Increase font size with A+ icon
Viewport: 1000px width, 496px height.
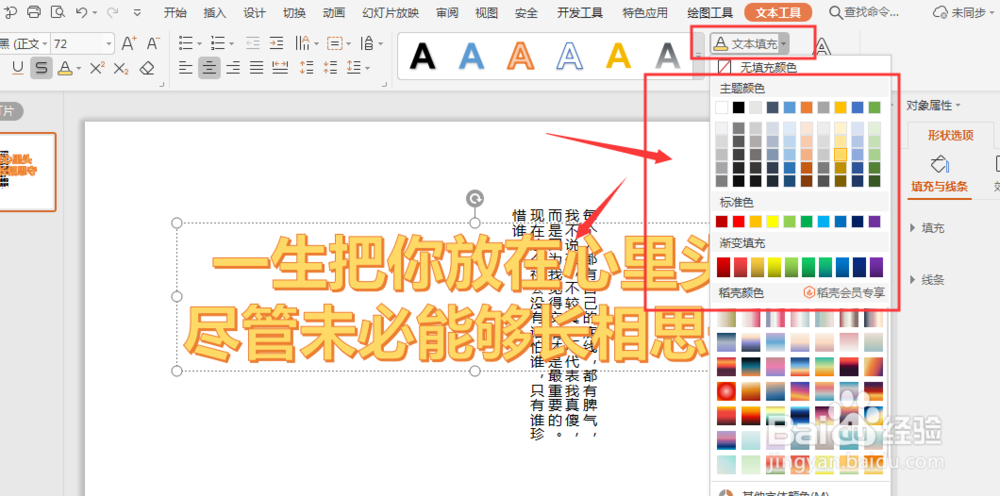129,43
